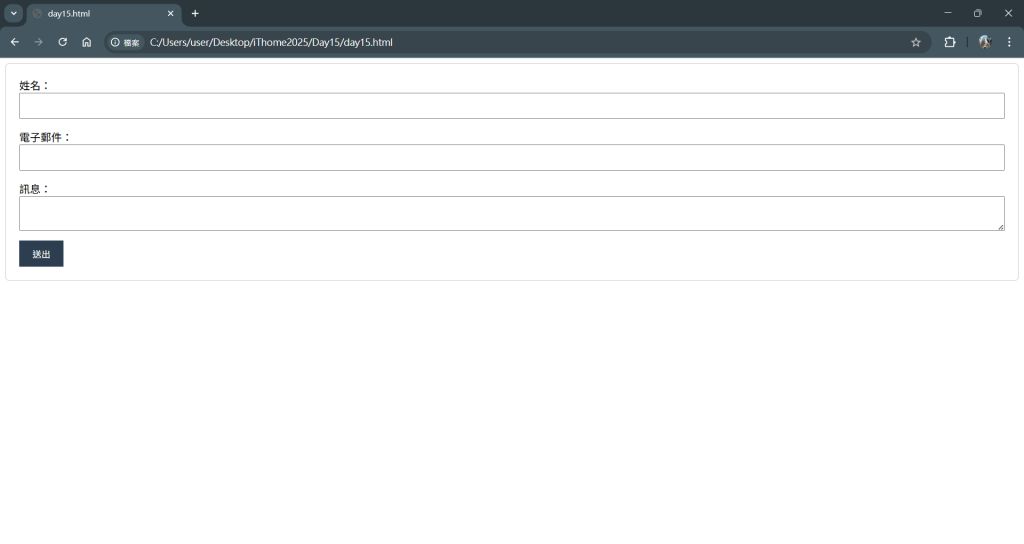Click the 訊息： label

pos(34,189)
